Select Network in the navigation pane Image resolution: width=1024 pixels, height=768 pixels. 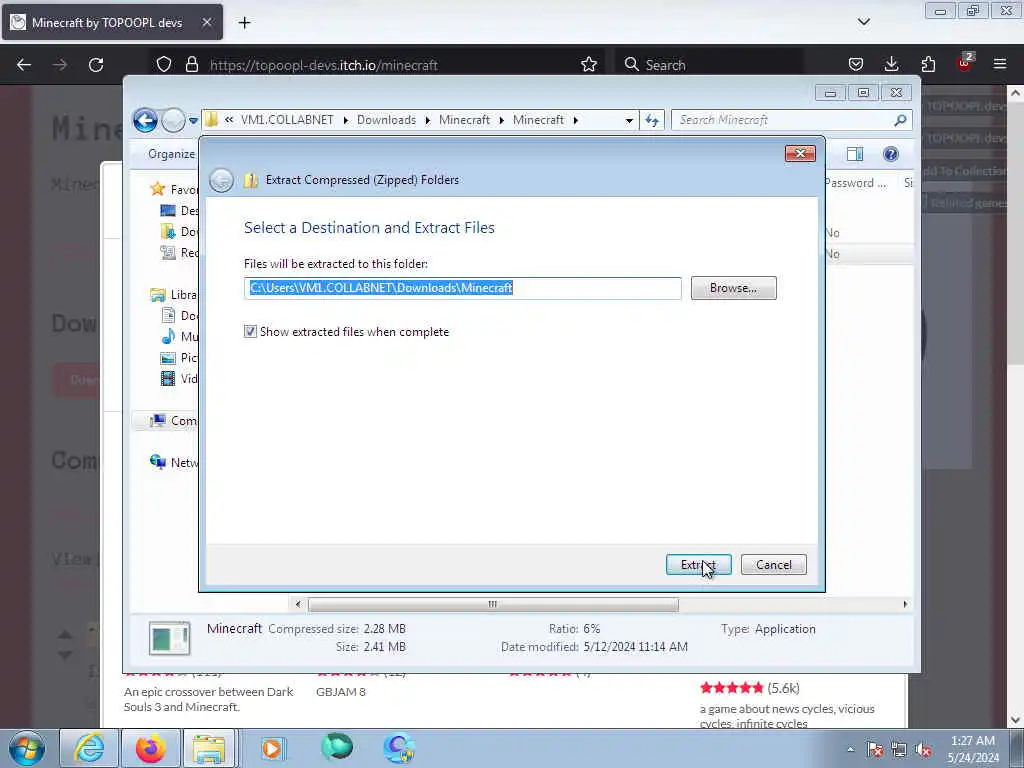point(174,462)
